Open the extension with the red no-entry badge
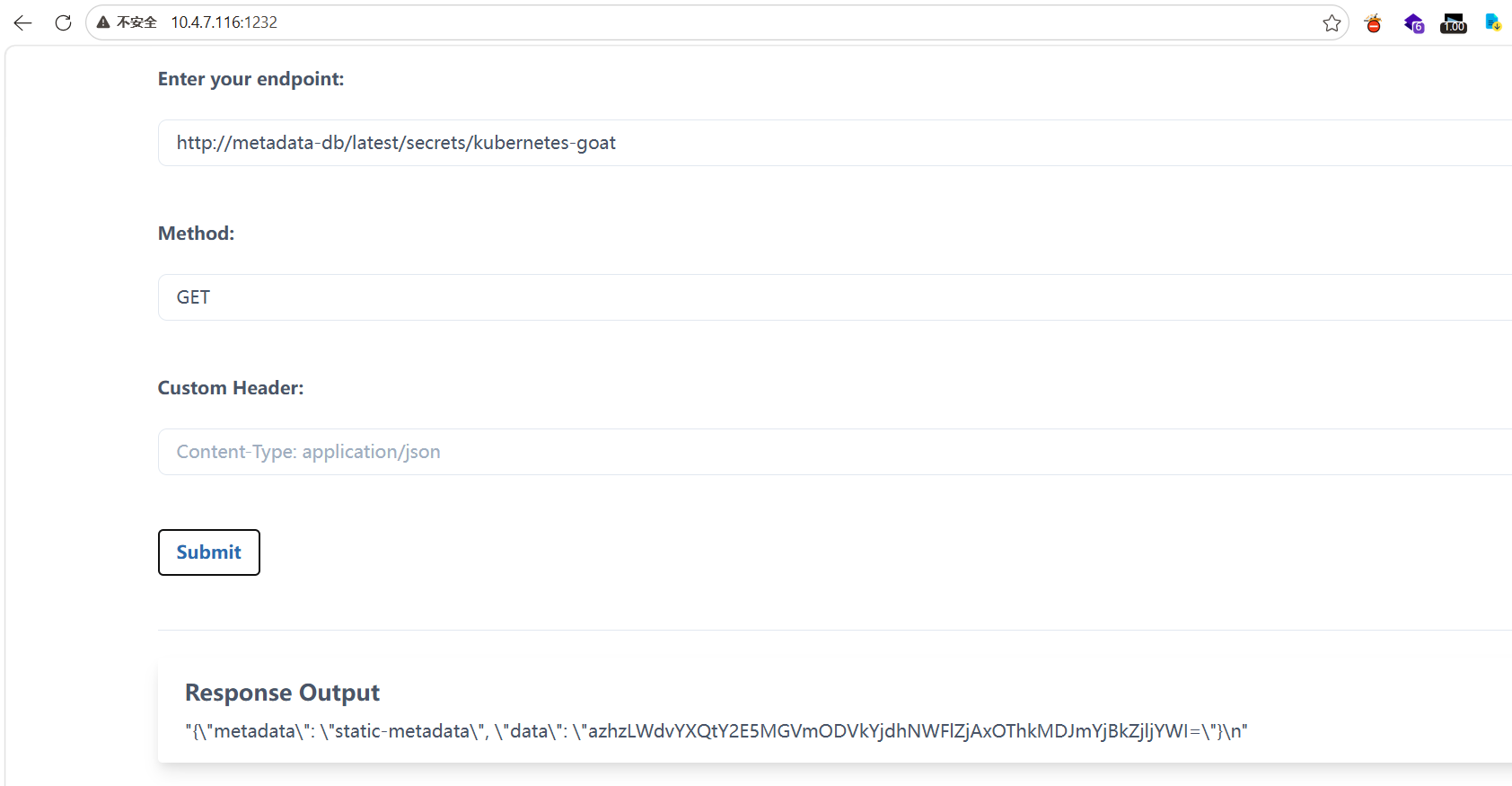This screenshot has width=1512, height=786. pos(1373,23)
